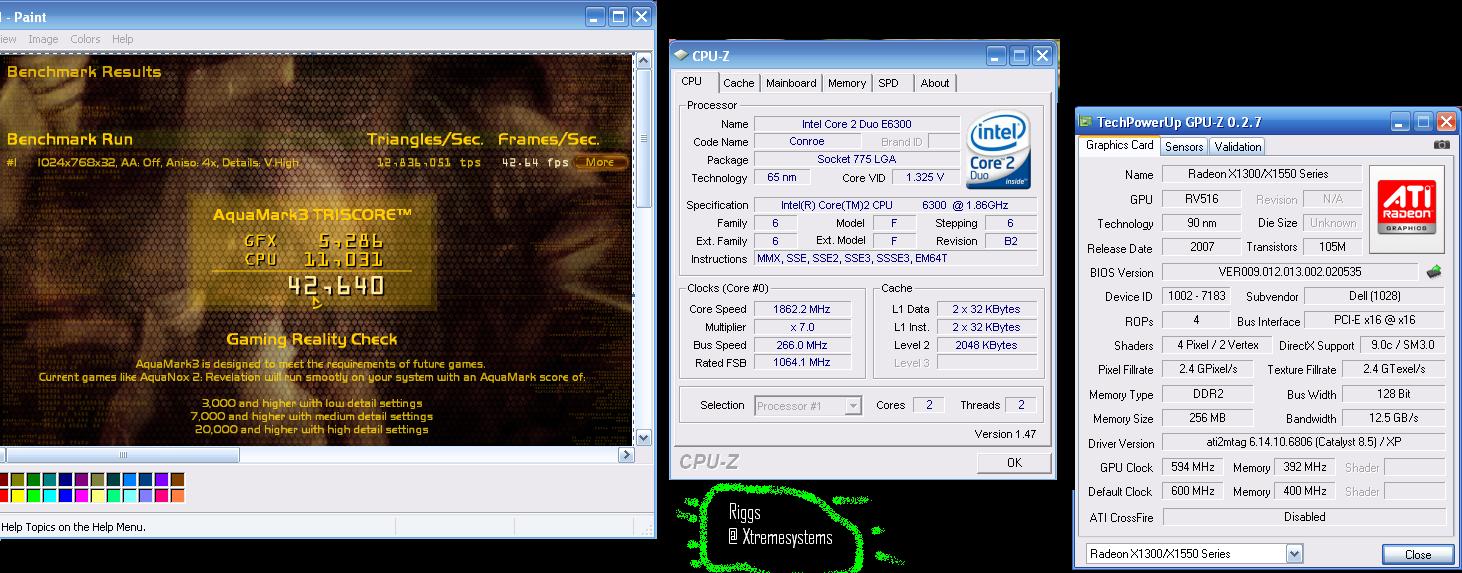Click the Memory Size 256 MB field
The width and height of the screenshot is (1462, 573).
pos(1206,419)
